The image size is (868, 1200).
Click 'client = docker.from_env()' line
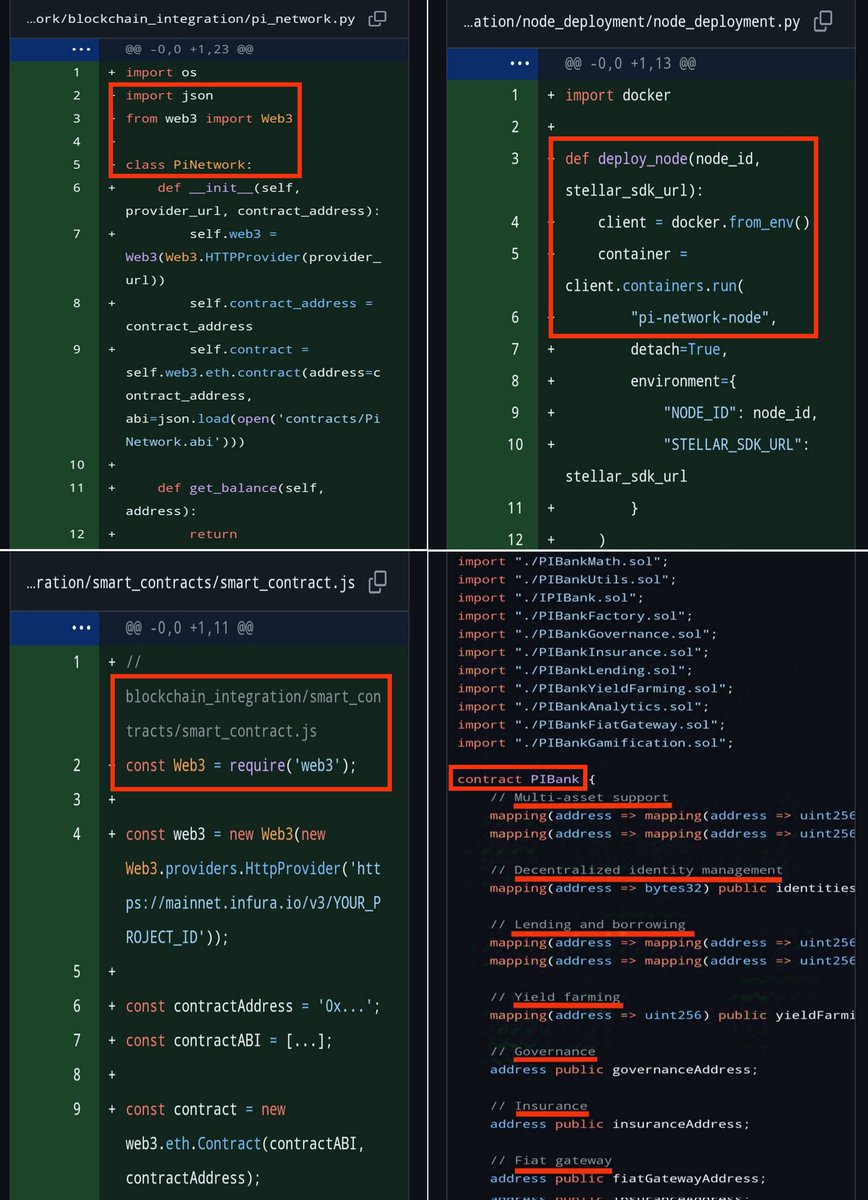tap(704, 222)
